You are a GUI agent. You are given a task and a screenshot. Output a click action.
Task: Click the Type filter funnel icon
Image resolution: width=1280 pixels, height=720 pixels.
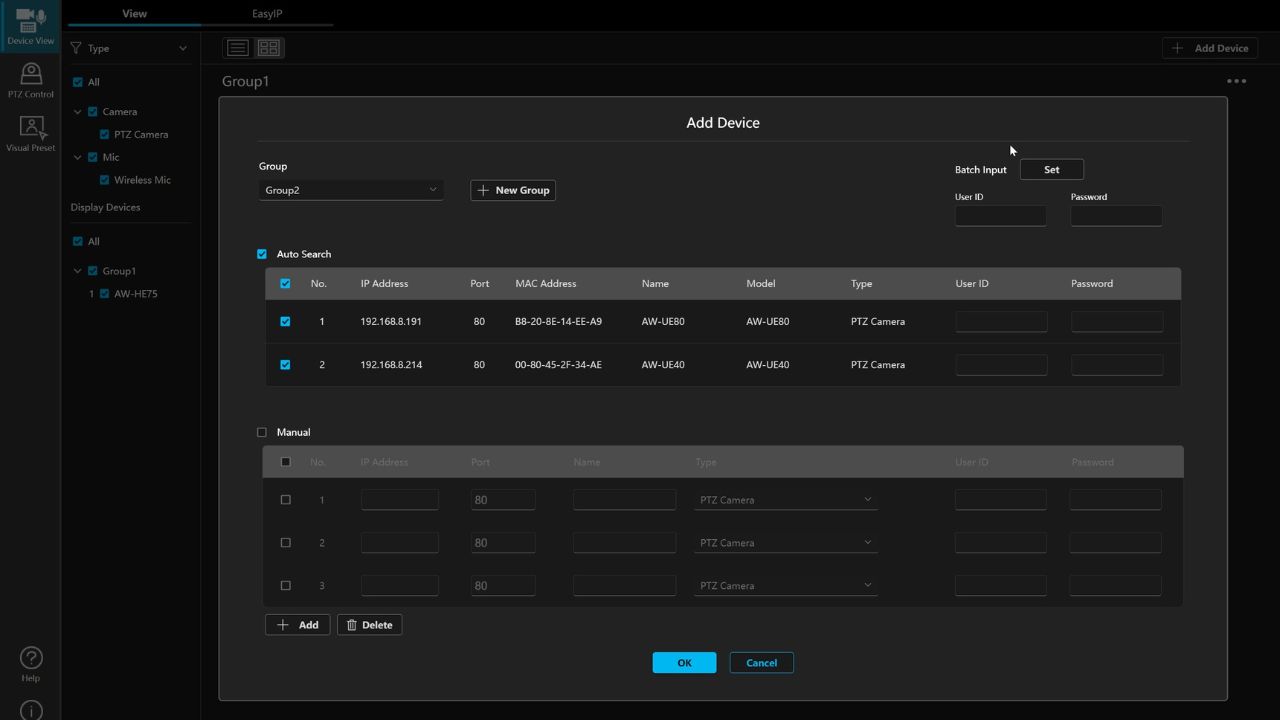pyautogui.click(x=76, y=48)
